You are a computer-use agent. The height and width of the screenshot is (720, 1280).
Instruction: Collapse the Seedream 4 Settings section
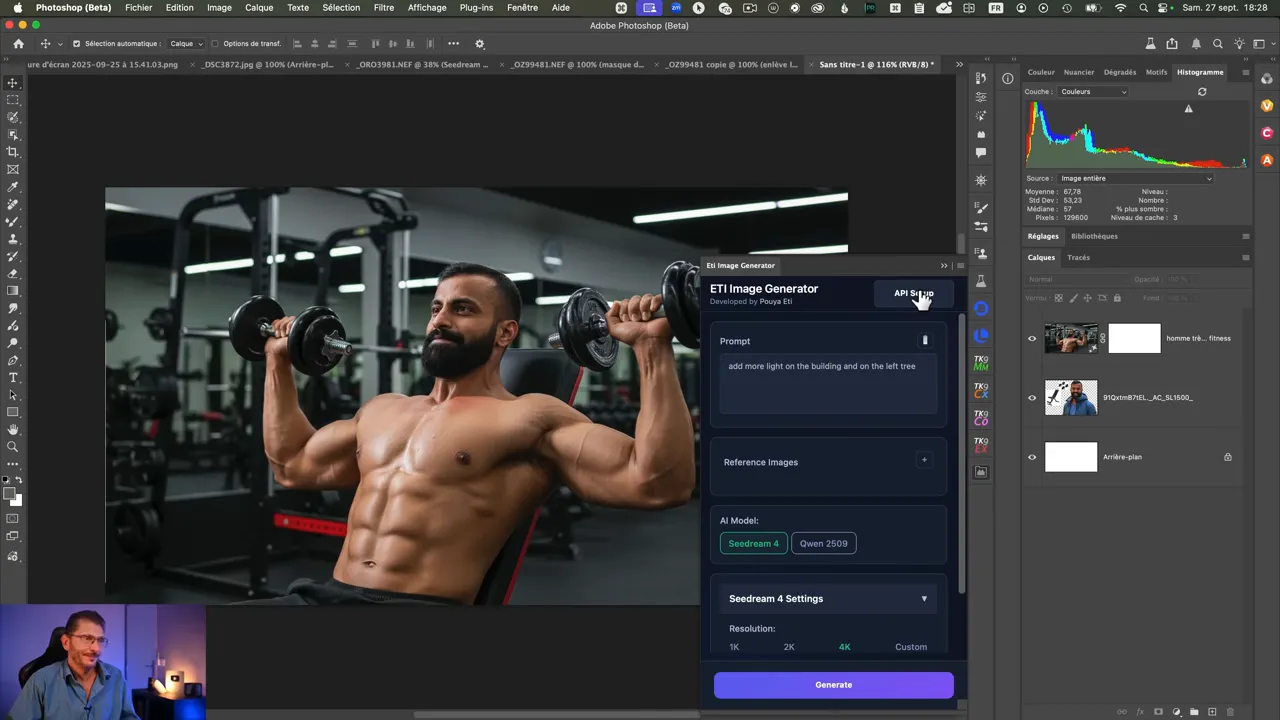(923, 599)
